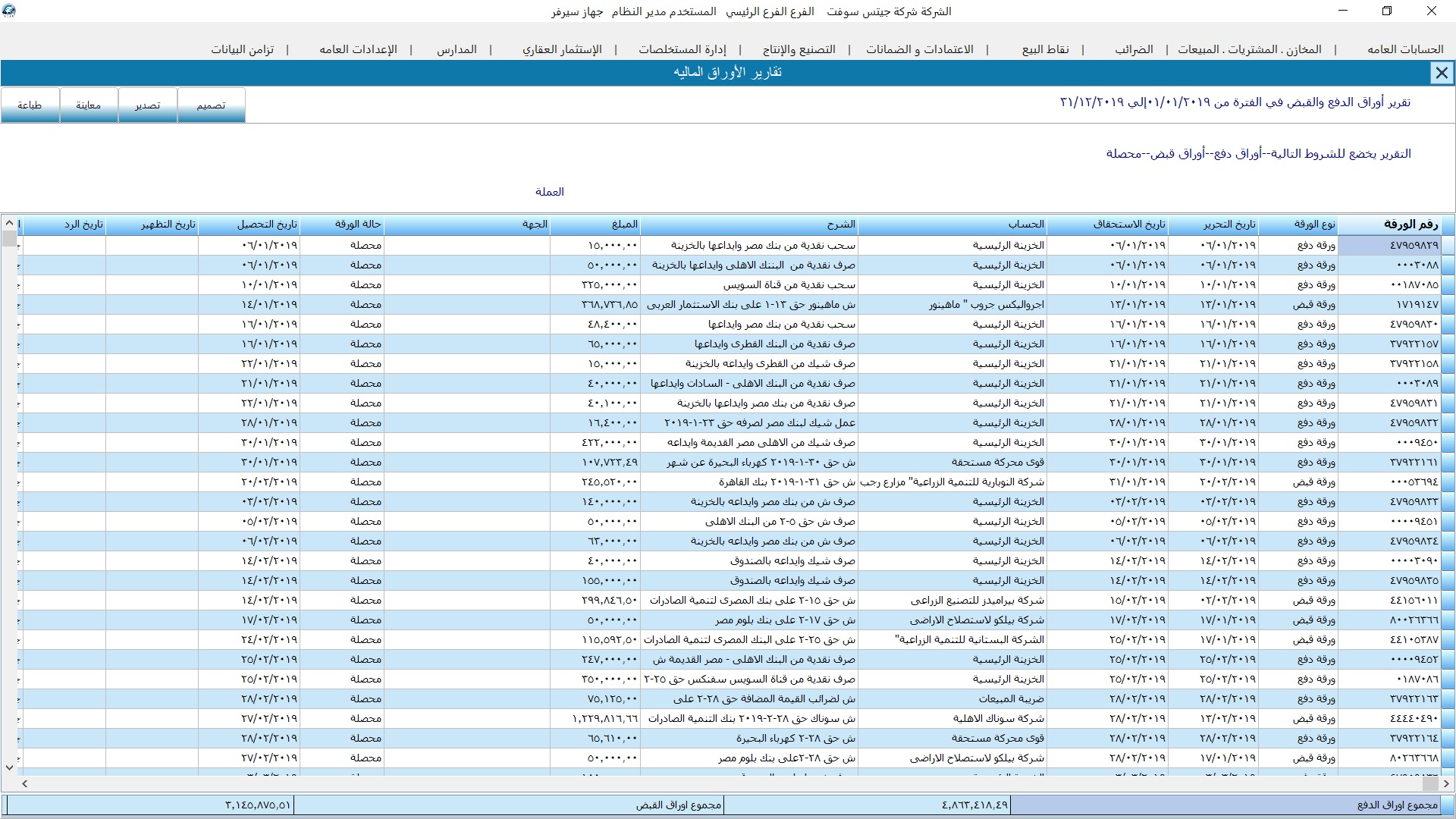
Task: Sort by تاريخ الاستحقاق column header
Action: (1108, 224)
